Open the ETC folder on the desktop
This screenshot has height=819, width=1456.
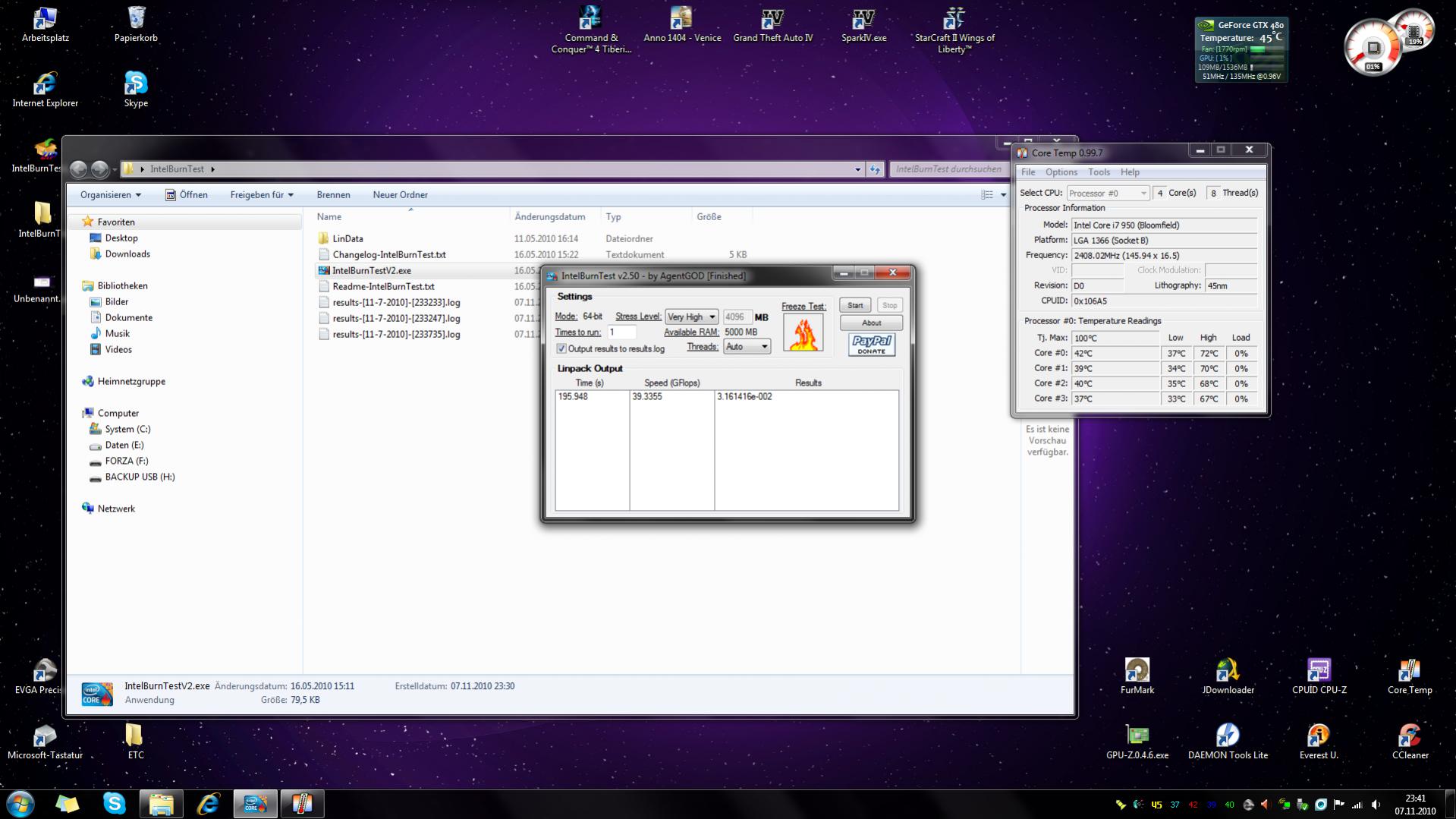136,742
